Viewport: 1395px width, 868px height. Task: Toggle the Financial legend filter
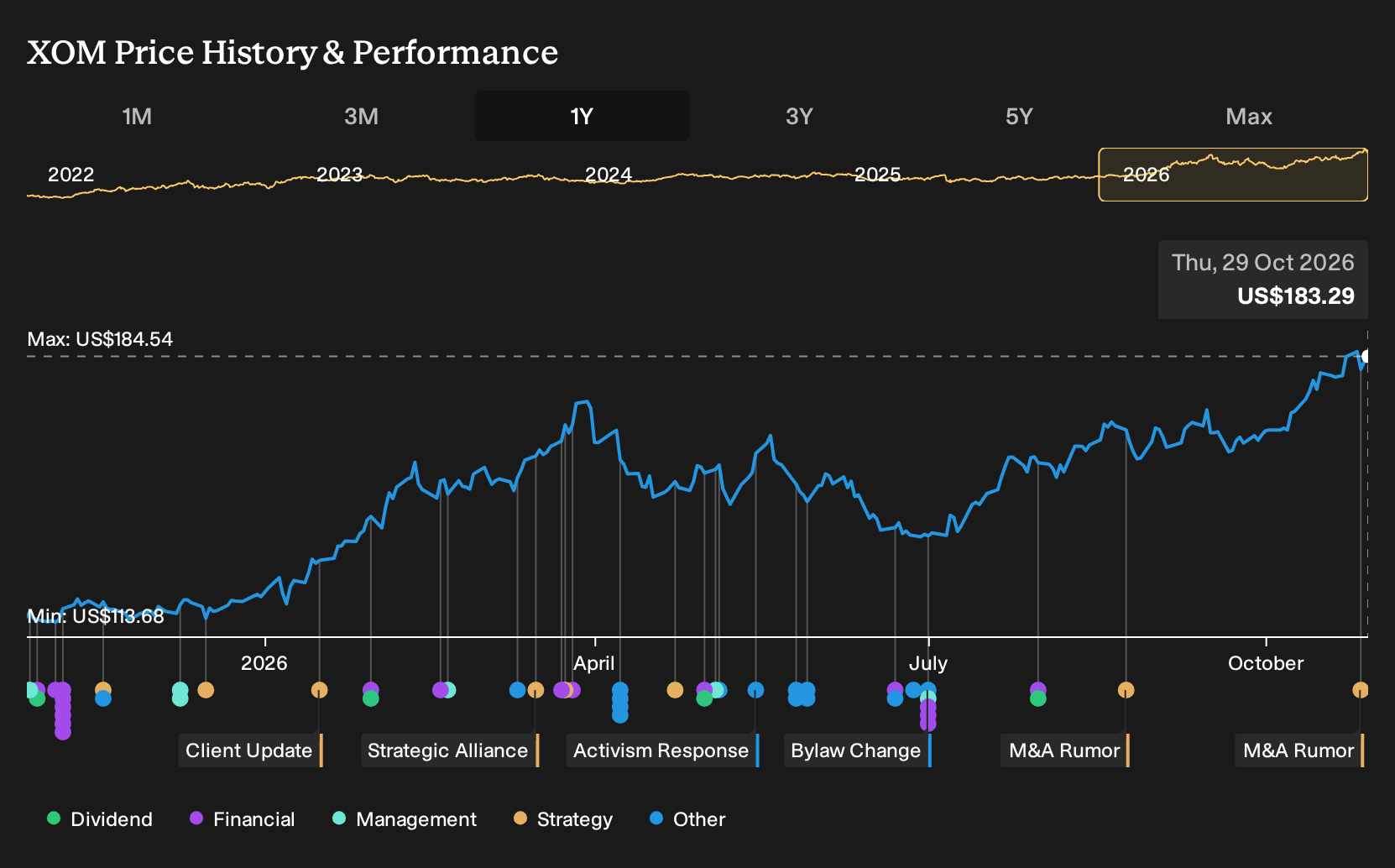pos(243,819)
